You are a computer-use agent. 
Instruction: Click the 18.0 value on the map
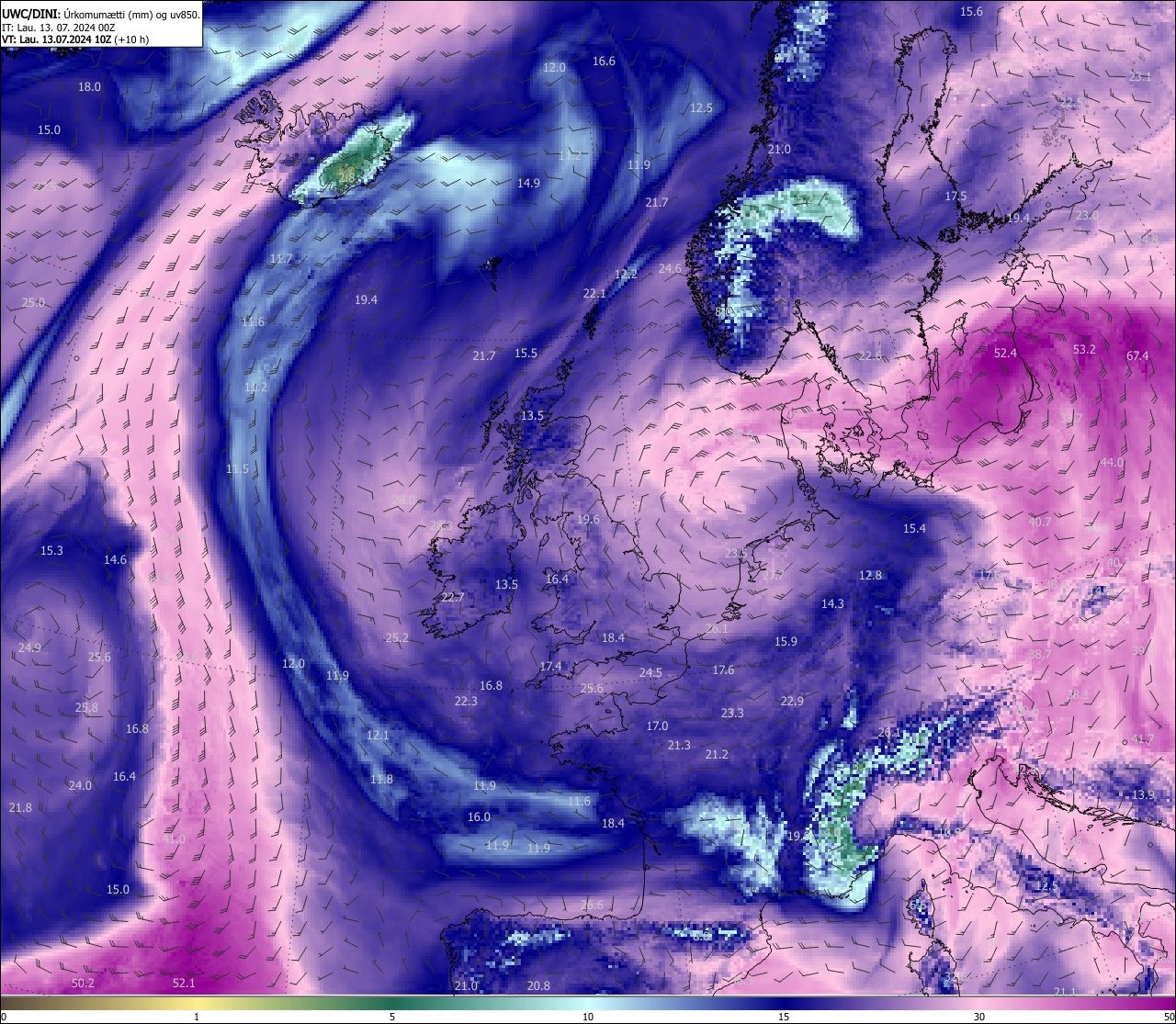point(89,86)
